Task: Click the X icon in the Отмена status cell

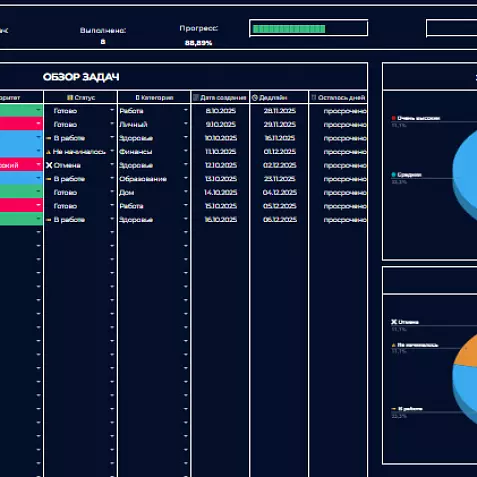Action: click(49, 165)
